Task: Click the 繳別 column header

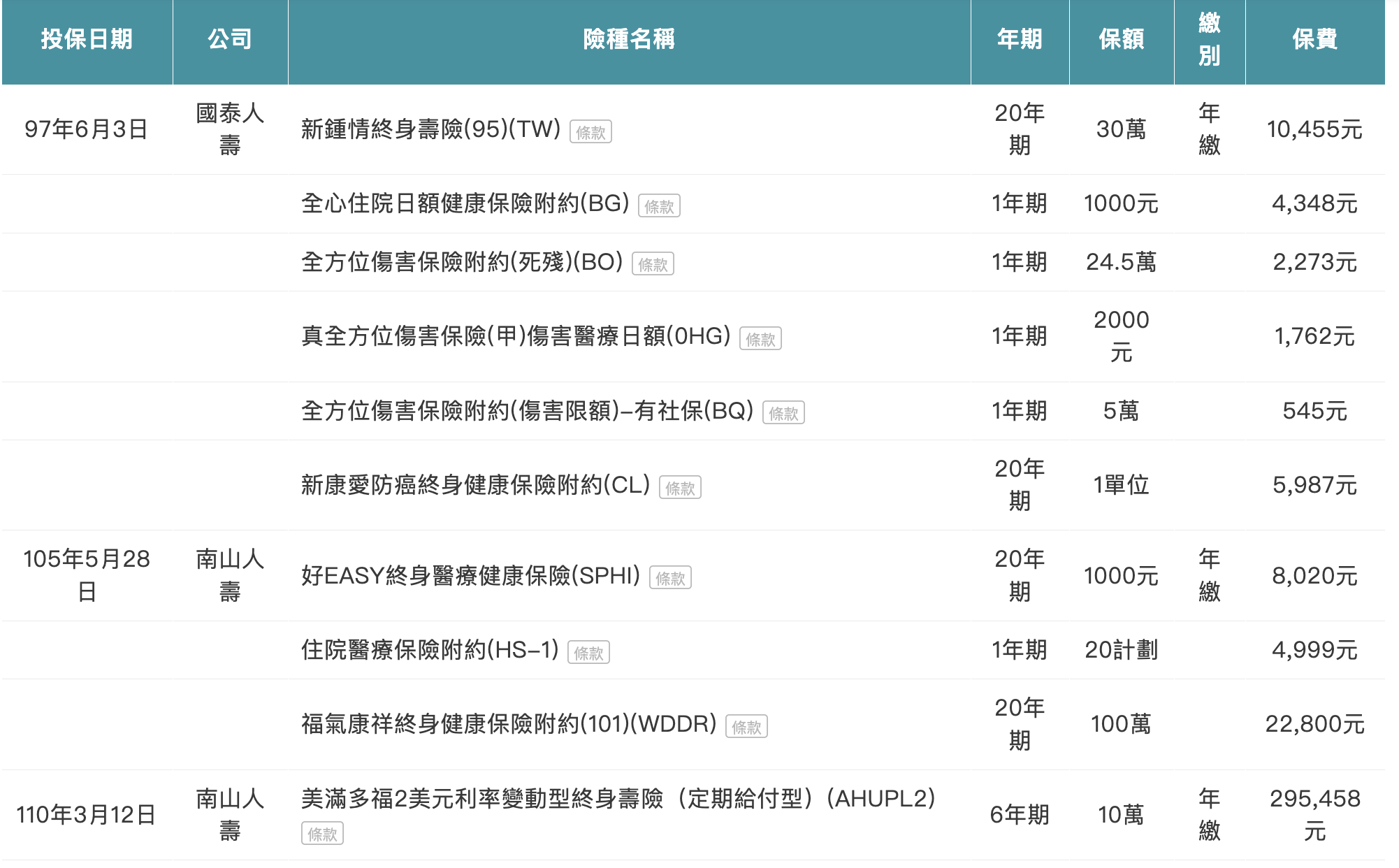Action: point(1209,40)
